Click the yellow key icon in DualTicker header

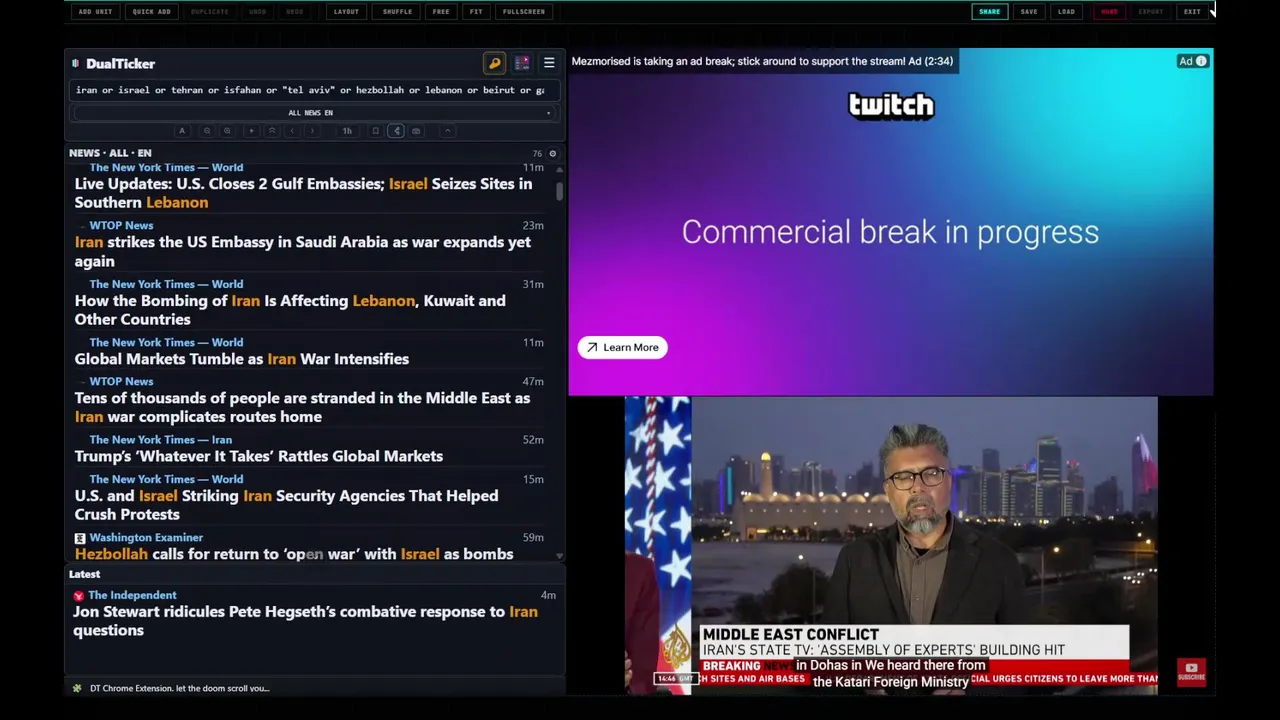494,64
